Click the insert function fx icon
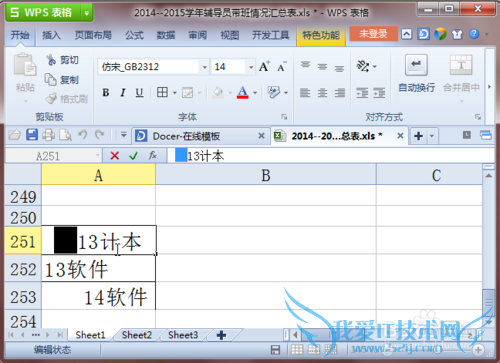Screen dimensions: 500x363 tap(153, 155)
